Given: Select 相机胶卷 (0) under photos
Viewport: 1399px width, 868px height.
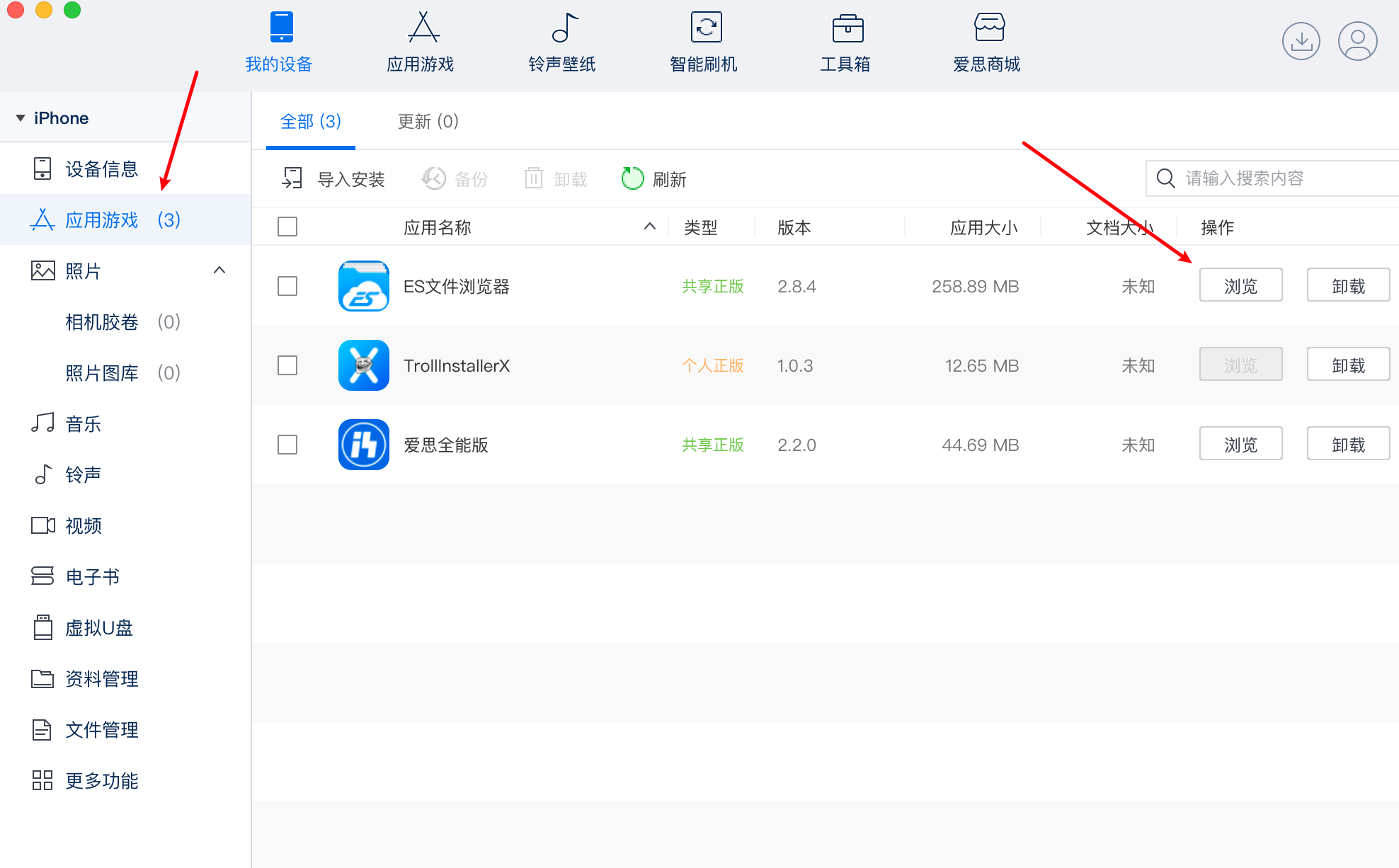Looking at the screenshot, I should tap(125, 321).
